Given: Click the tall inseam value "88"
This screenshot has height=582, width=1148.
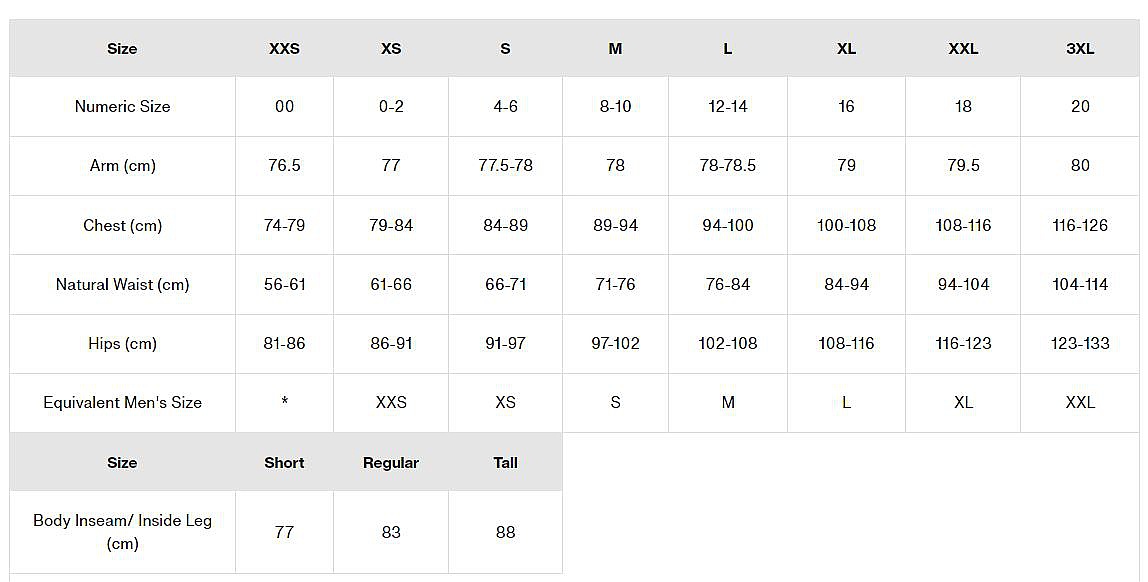Looking at the screenshot, I should tap(505, 532).
